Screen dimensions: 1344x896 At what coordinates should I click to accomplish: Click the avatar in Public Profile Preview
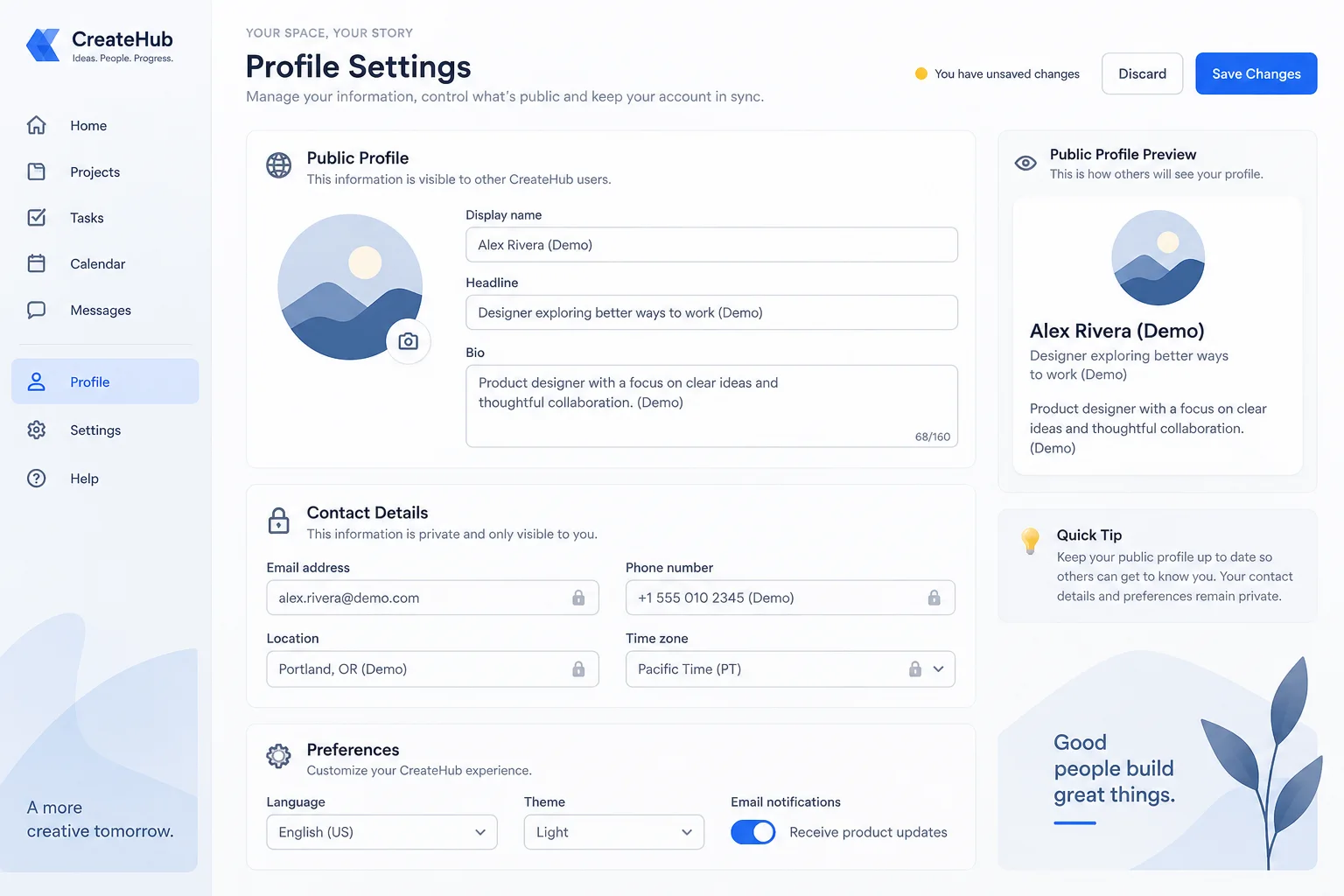point(1158,258)
